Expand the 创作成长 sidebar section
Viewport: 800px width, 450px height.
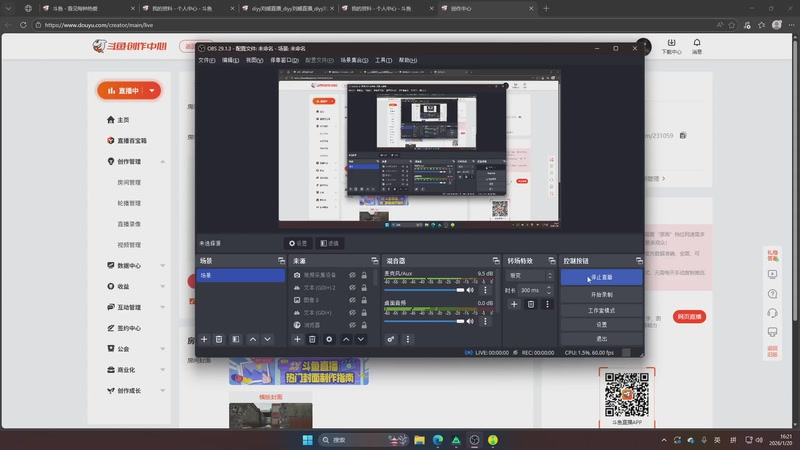[162, 391]
